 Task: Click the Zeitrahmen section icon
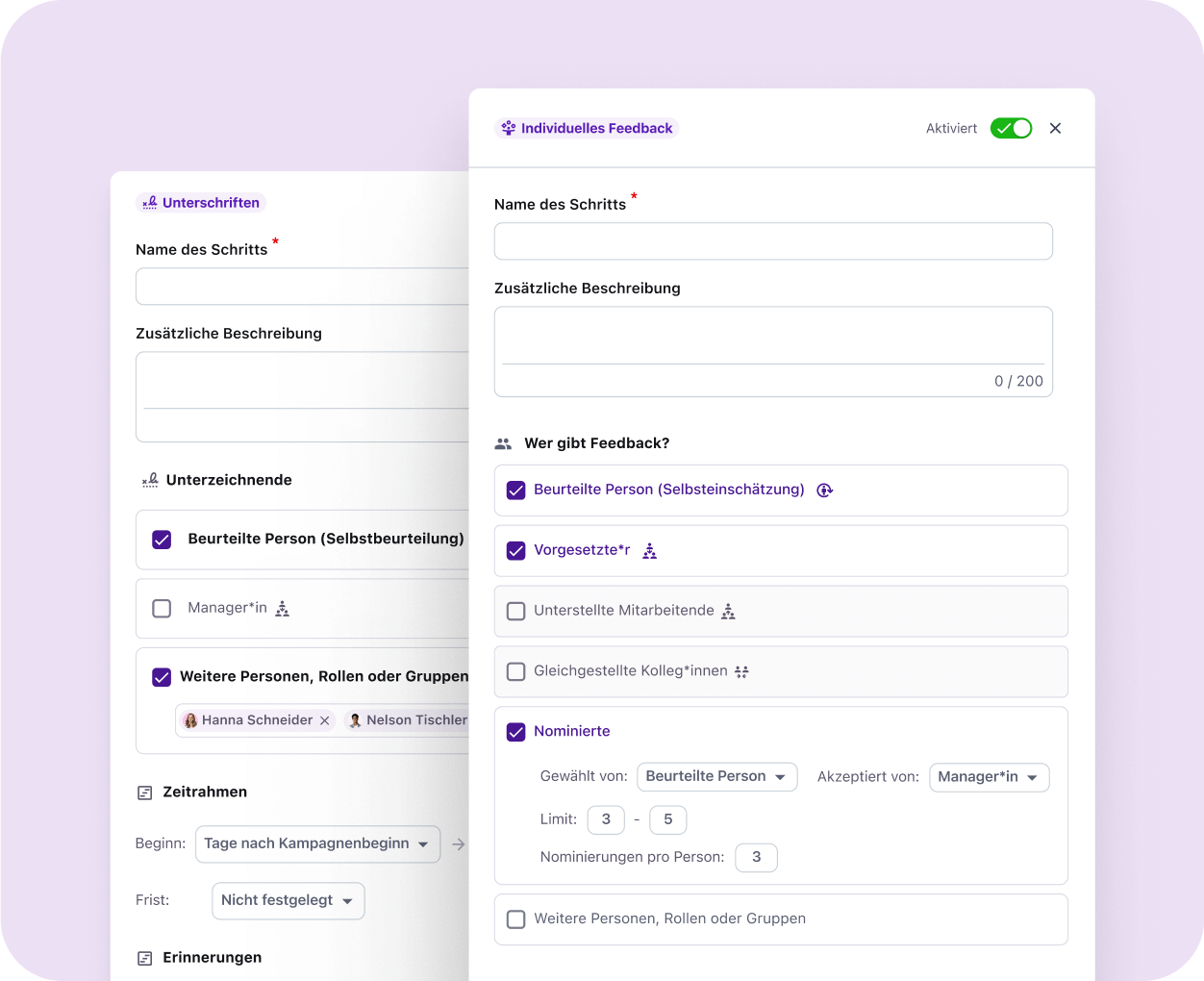click(x=145, y=792)
